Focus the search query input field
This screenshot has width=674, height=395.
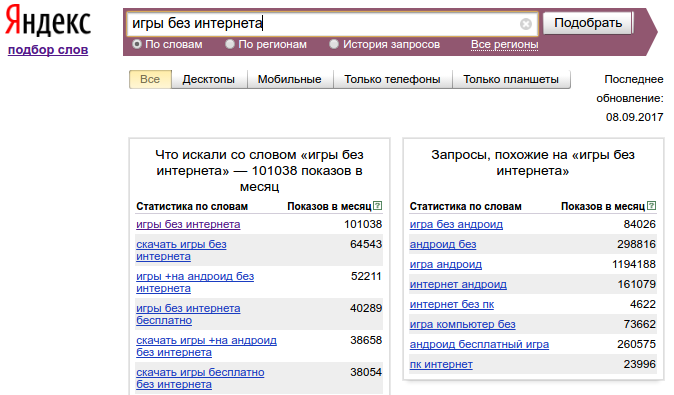(x=322, y=23)
